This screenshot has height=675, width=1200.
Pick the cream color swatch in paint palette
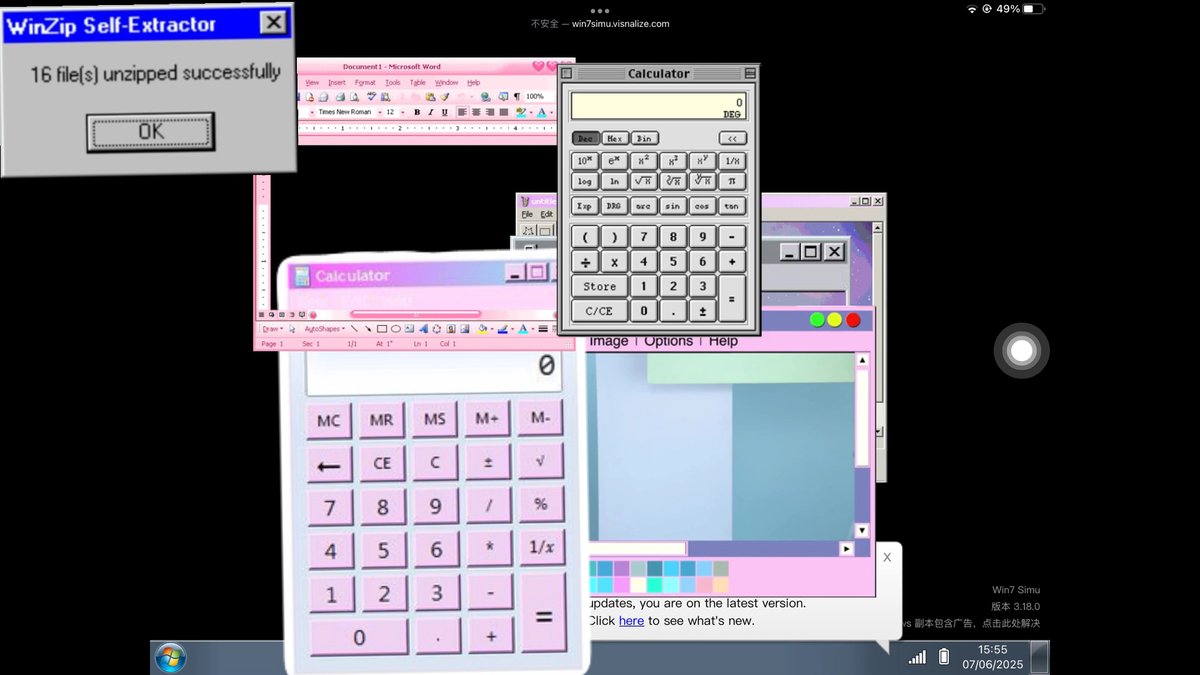tap(638, 585)
